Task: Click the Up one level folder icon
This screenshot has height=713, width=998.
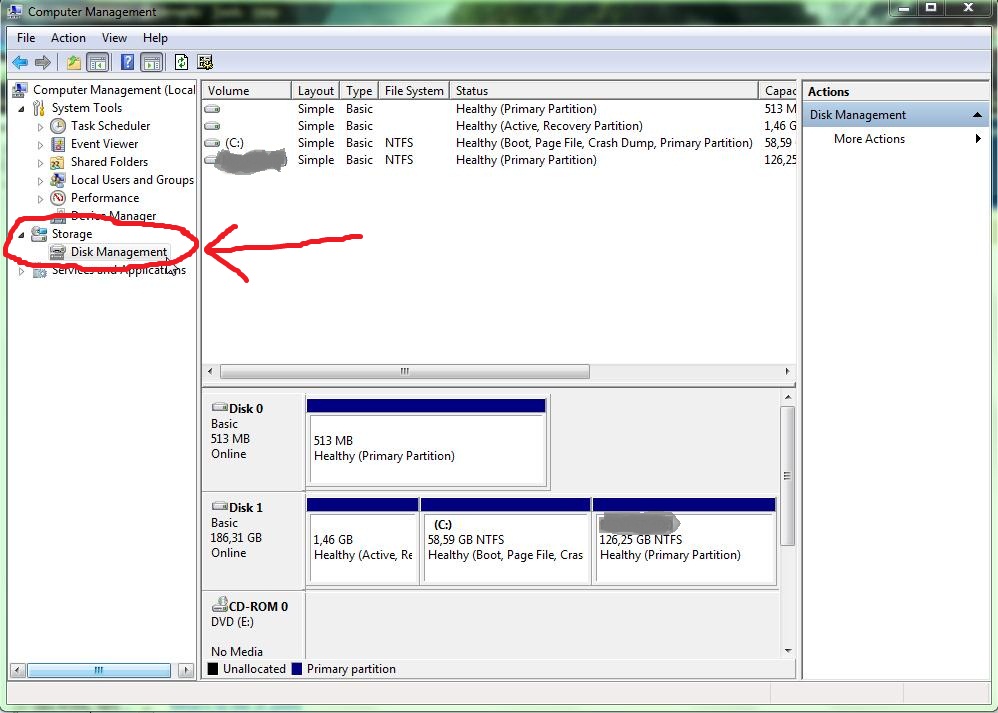Action: 74,62
